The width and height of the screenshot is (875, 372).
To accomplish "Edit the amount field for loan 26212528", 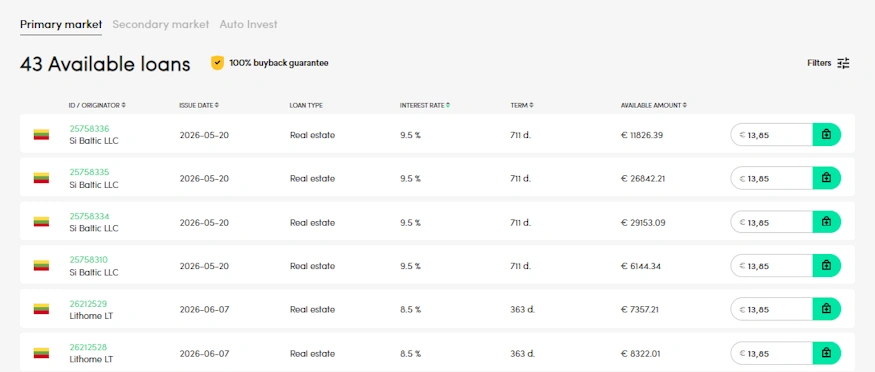I will pos(772,353).
